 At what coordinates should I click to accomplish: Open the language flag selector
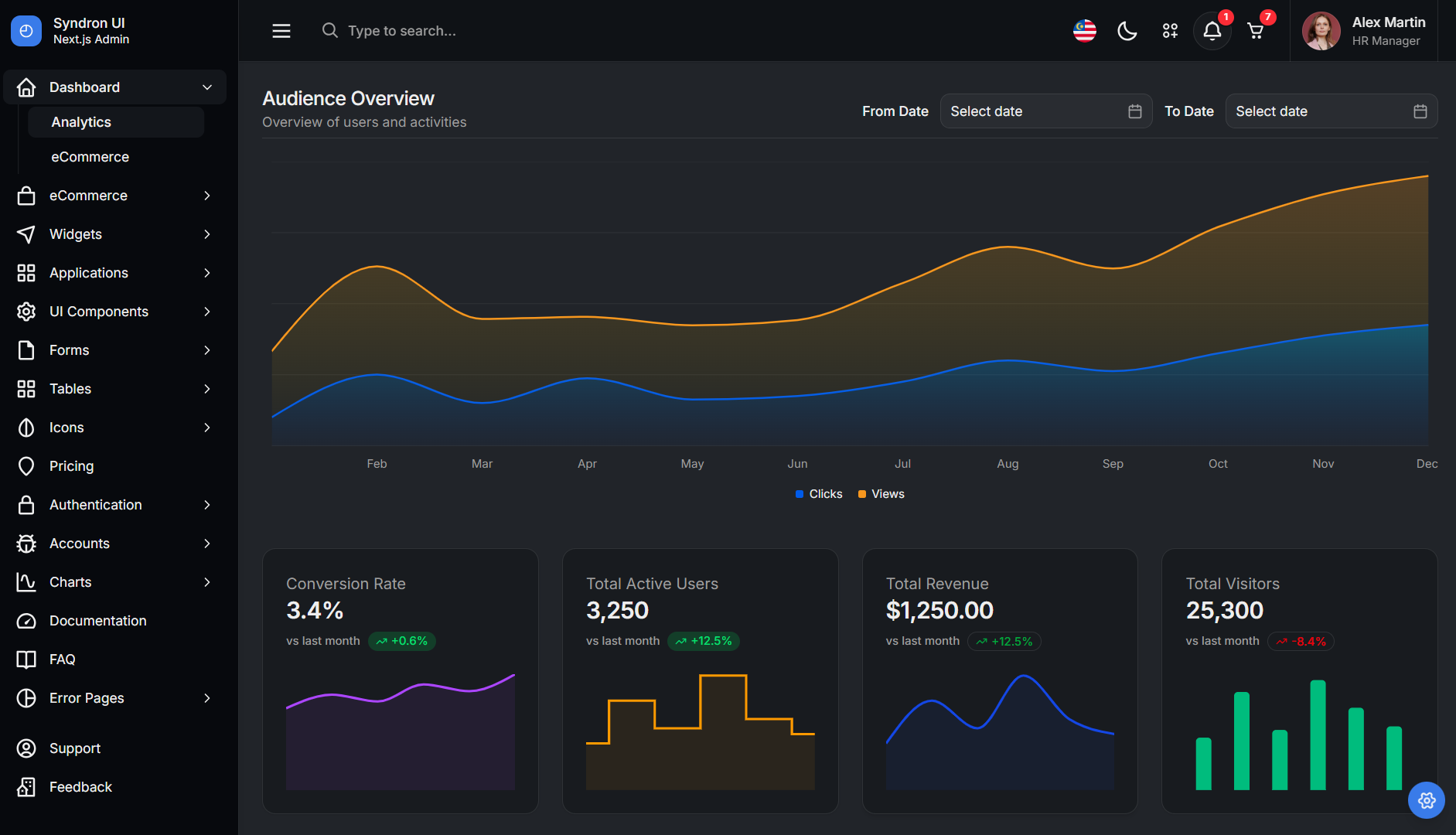pos(1085,31)
